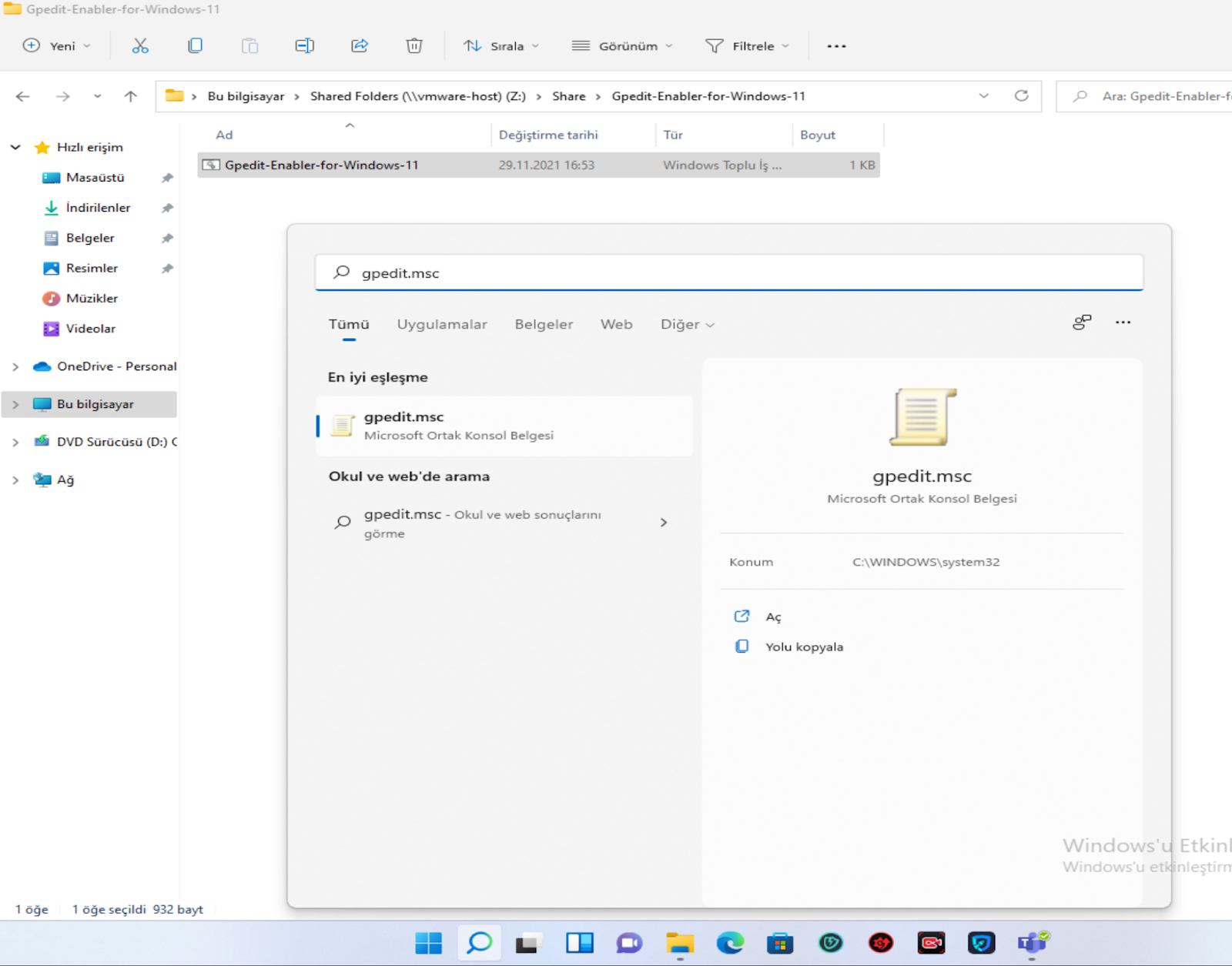Select gpedit.msc best match result
Image resolution: width=1232 pixels, height=966 pixels.
pyautogui.click(x=504, y=426)
